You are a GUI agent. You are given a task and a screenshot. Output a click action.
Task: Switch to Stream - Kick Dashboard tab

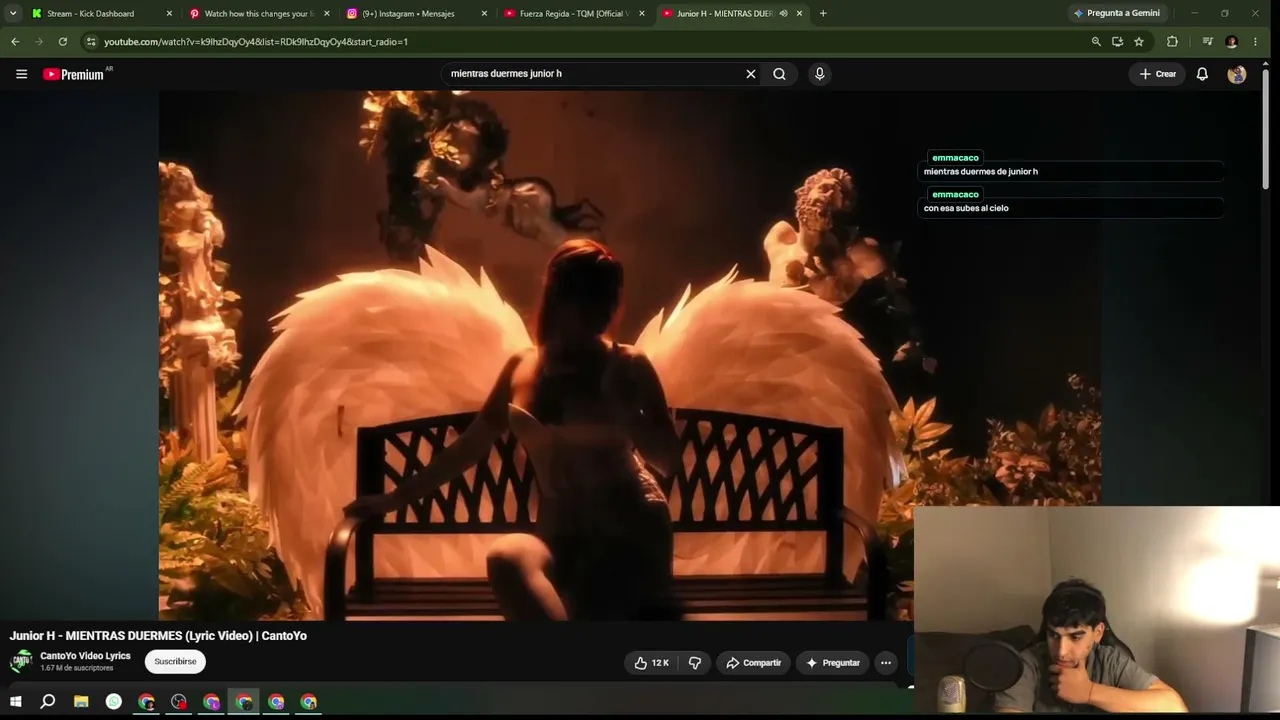[x=90, y=14]
